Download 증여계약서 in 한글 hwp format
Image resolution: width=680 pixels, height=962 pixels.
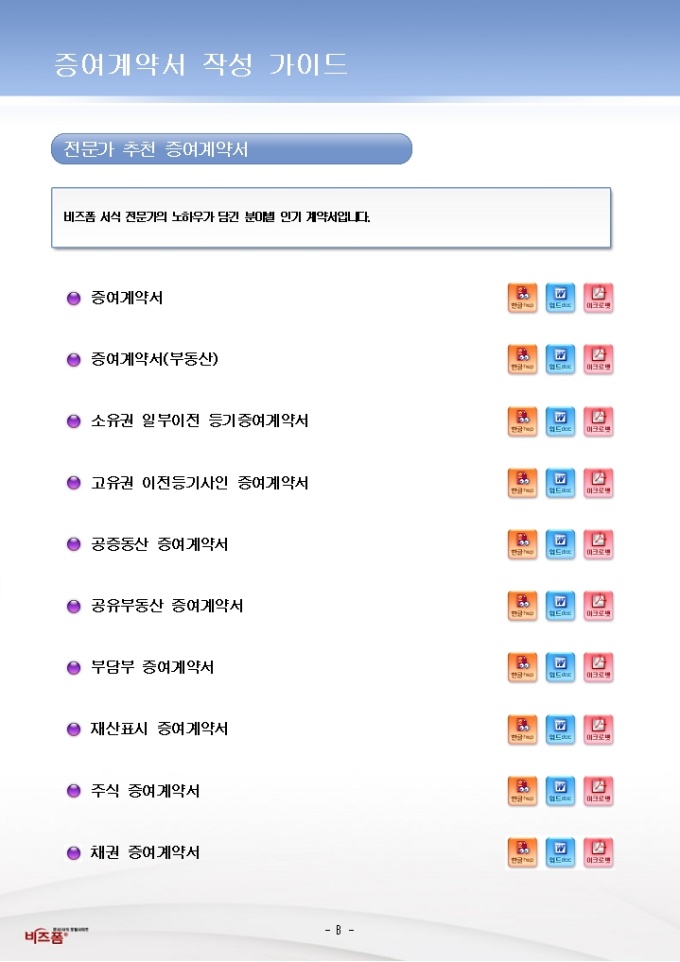pyautogui.click(x=522, y=298)
